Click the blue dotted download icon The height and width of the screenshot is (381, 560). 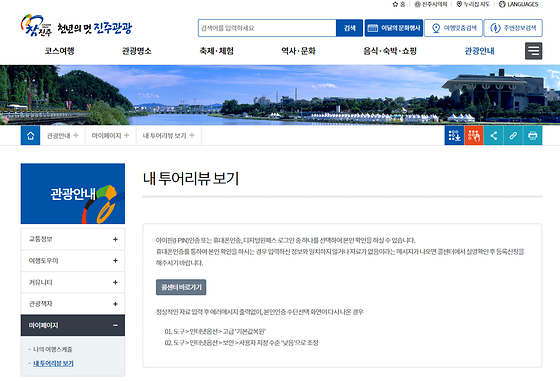pyautogui.click(x=454, y=135)
